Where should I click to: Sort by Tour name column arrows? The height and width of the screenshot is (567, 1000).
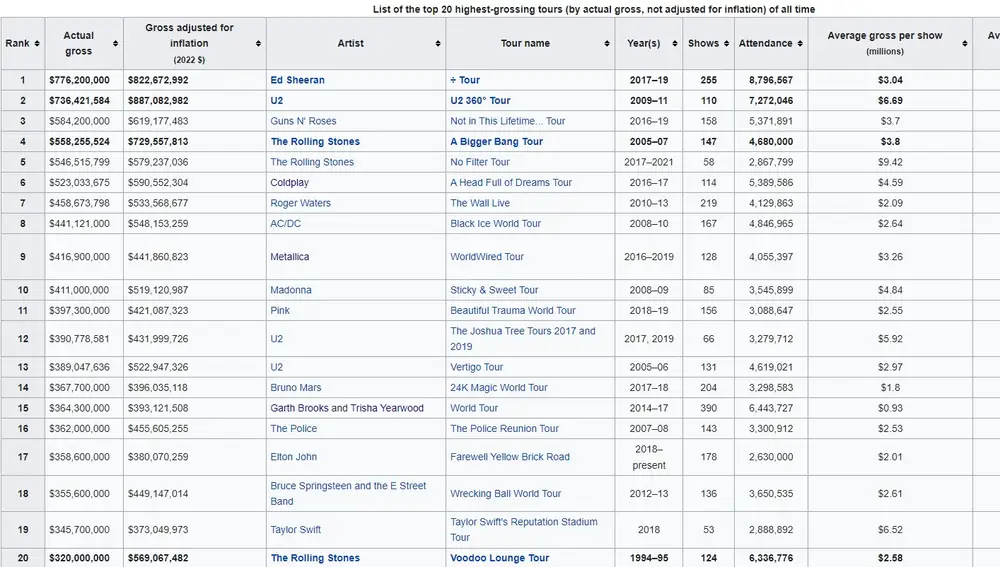(x=607, y=43)
